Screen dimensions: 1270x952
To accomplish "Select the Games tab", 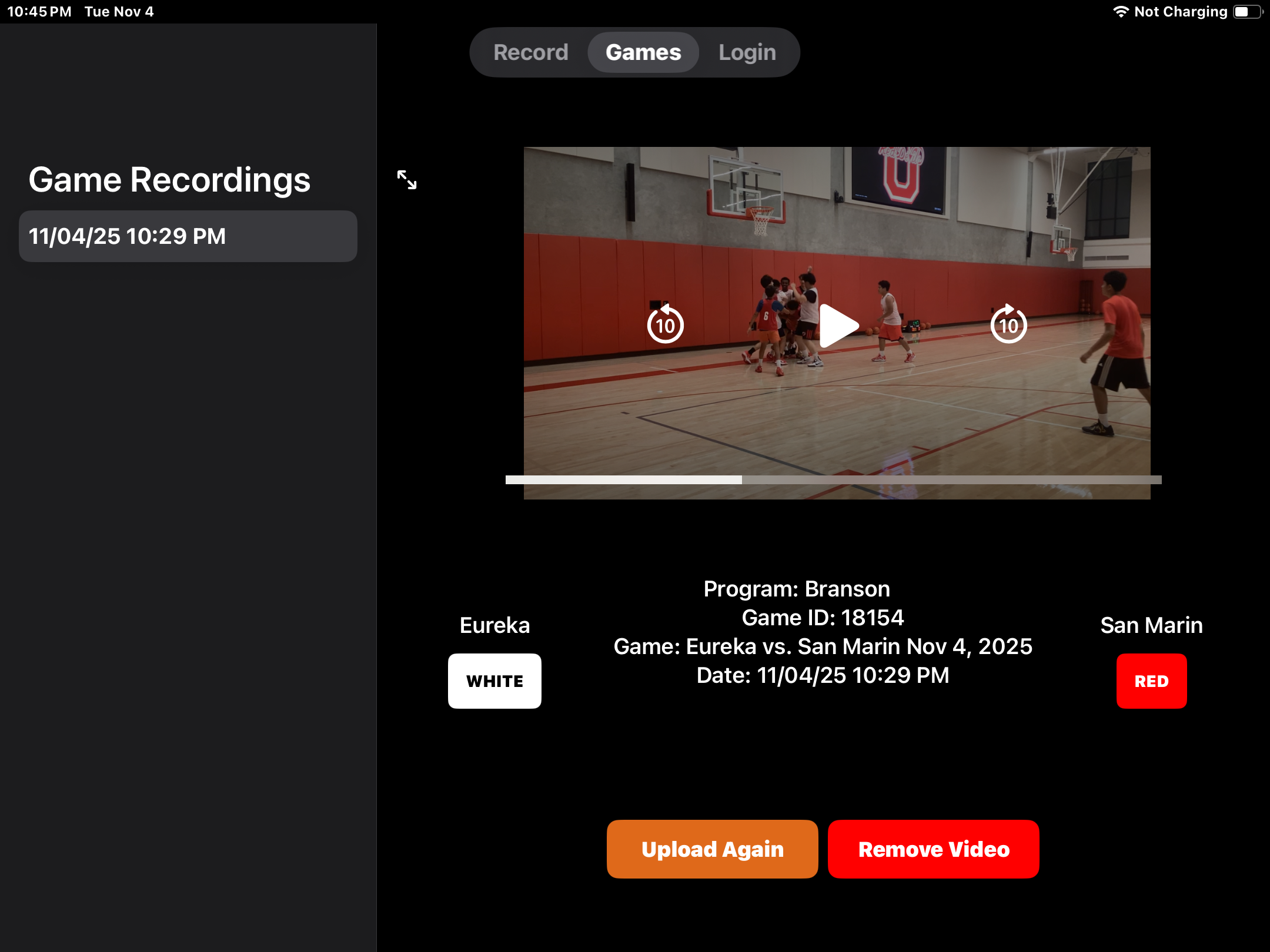I will pos(643,52).
